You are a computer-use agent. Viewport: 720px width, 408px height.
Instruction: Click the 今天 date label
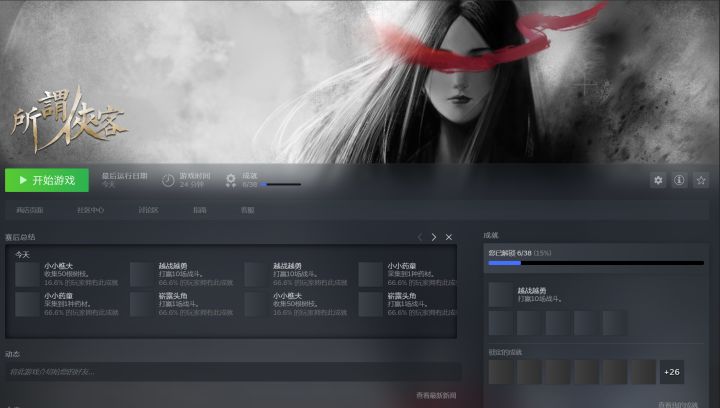(x=22, y=254)
